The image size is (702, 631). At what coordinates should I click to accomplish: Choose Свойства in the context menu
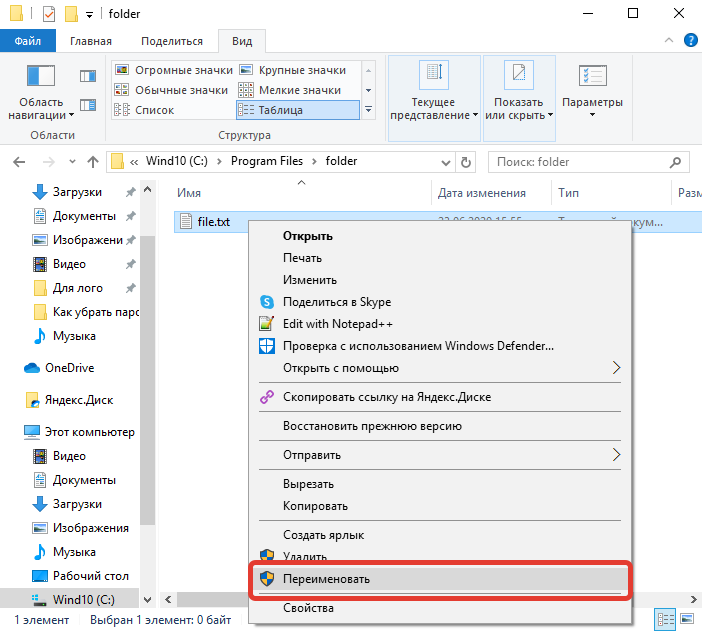tap(440, 608)
